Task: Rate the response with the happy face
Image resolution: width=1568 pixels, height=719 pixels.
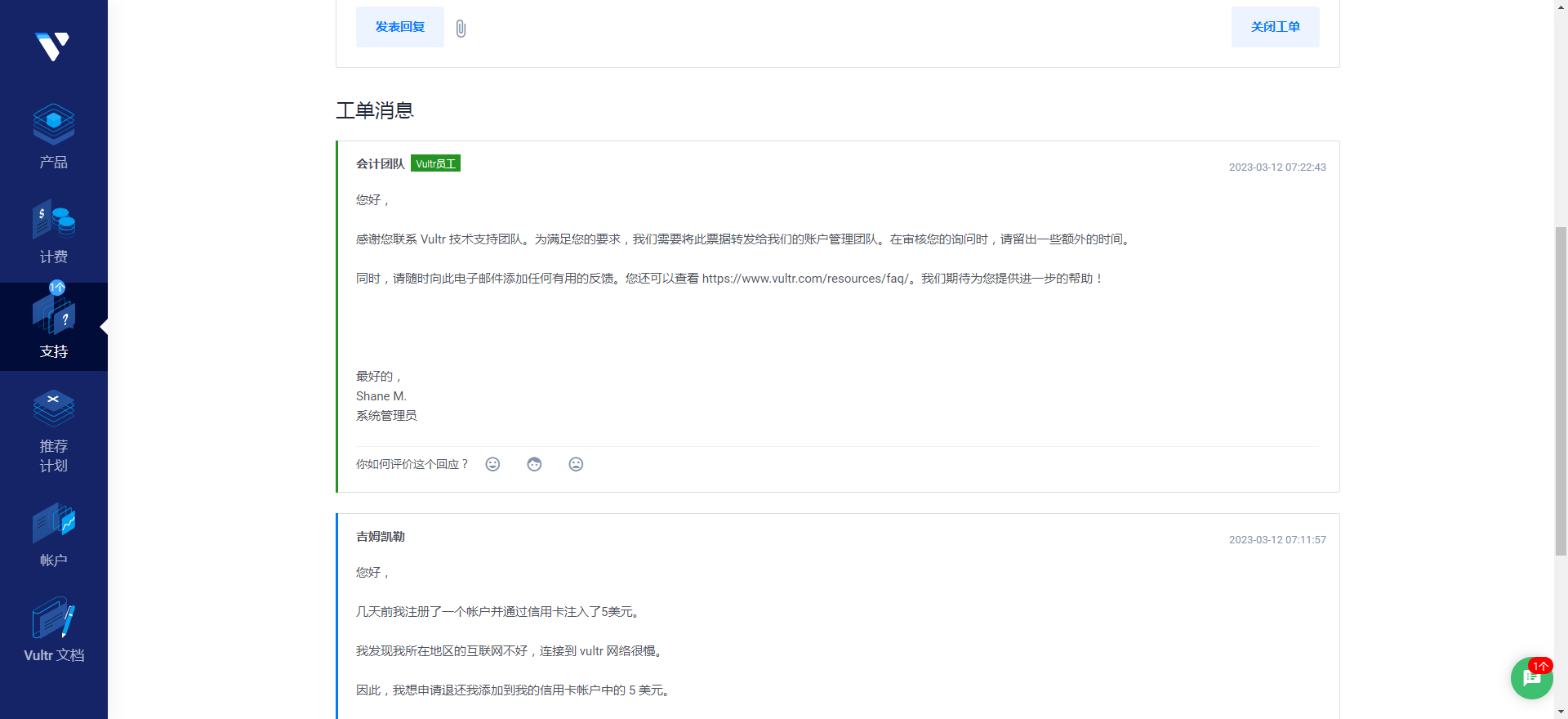Action: click(x=492, y=464)
